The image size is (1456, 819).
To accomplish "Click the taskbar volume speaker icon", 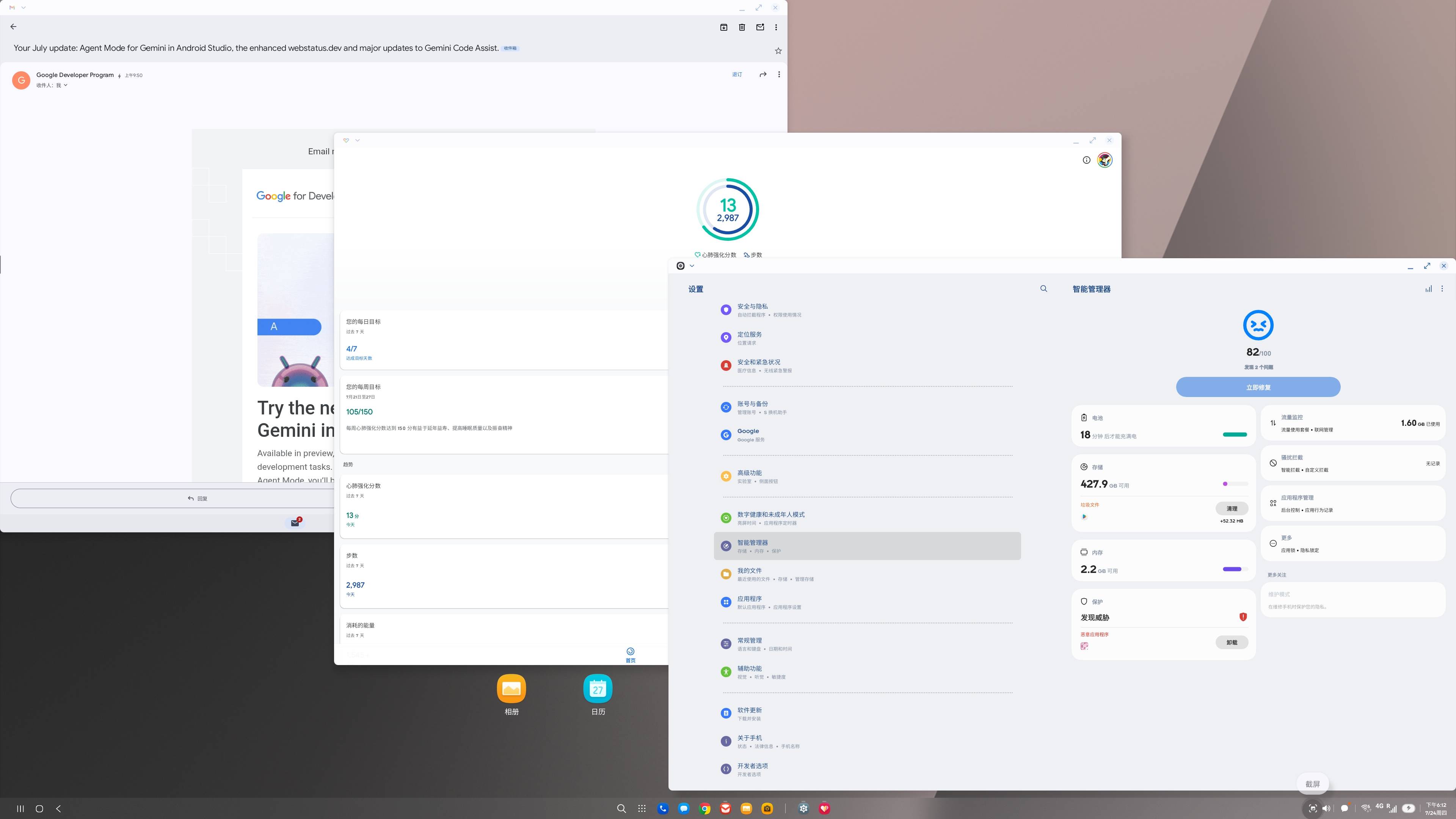I will point(1326,809).
